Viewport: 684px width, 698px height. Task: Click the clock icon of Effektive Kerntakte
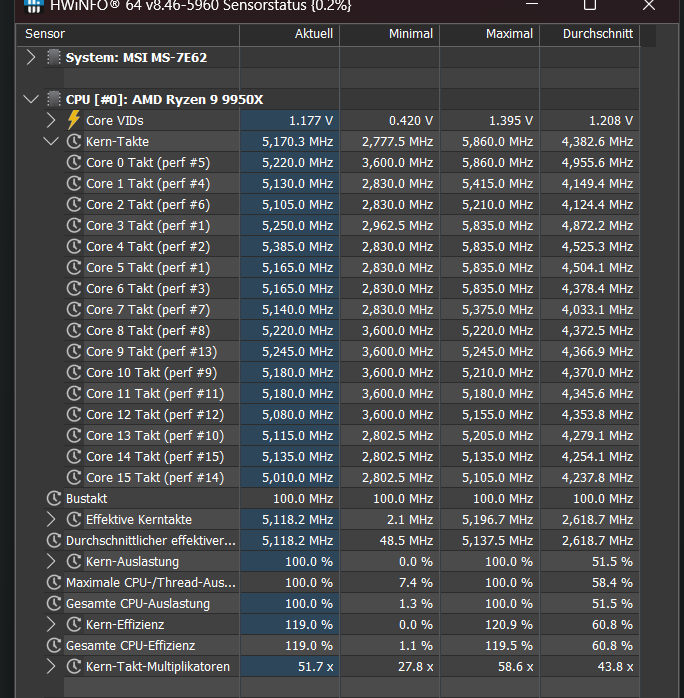point(73,519)
